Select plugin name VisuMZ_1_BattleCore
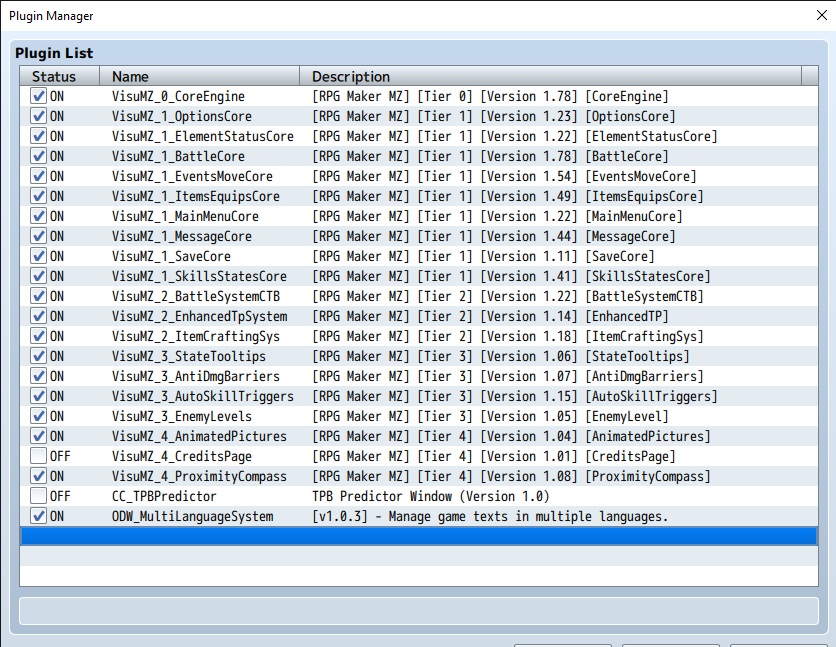 pyautogui.click(x=178, y=157)
